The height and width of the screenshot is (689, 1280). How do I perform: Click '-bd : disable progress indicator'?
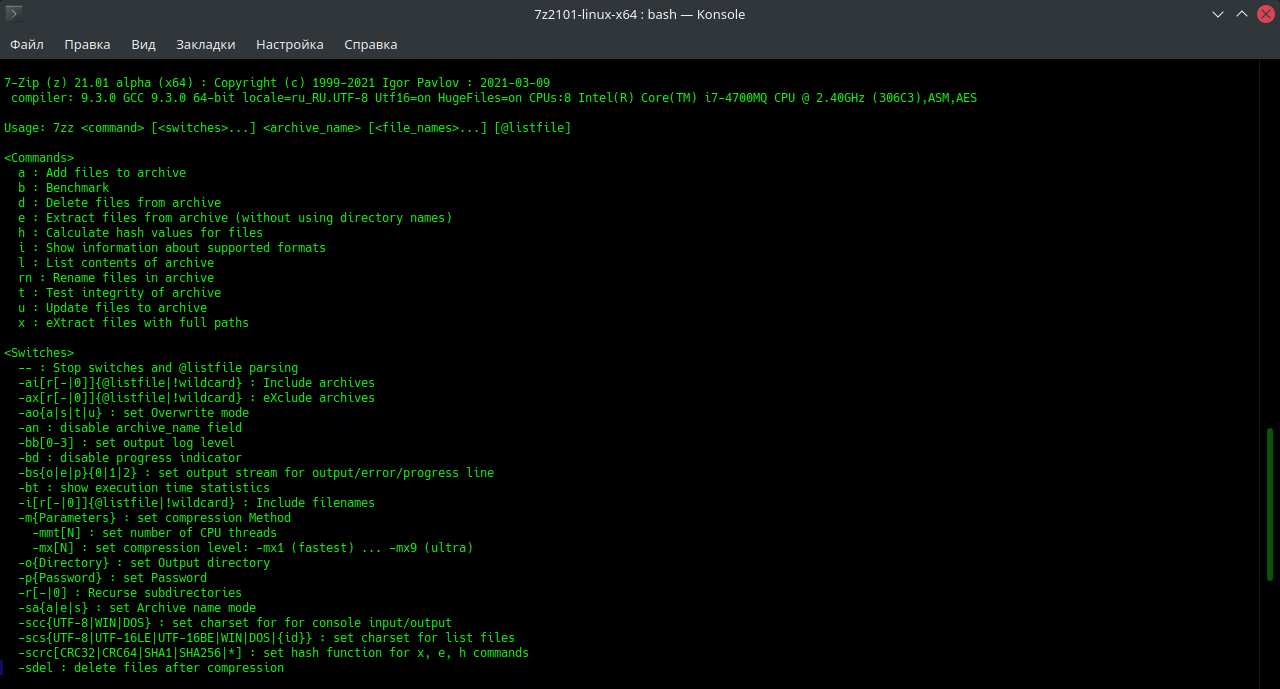click(130, 458)
